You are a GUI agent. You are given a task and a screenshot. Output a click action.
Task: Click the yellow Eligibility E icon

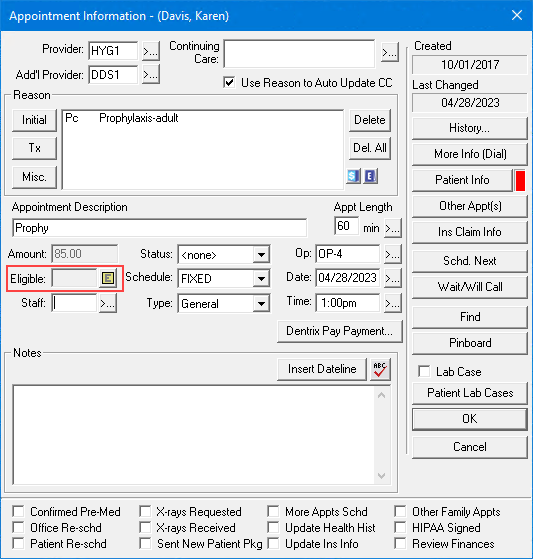[x=108, y=278]
